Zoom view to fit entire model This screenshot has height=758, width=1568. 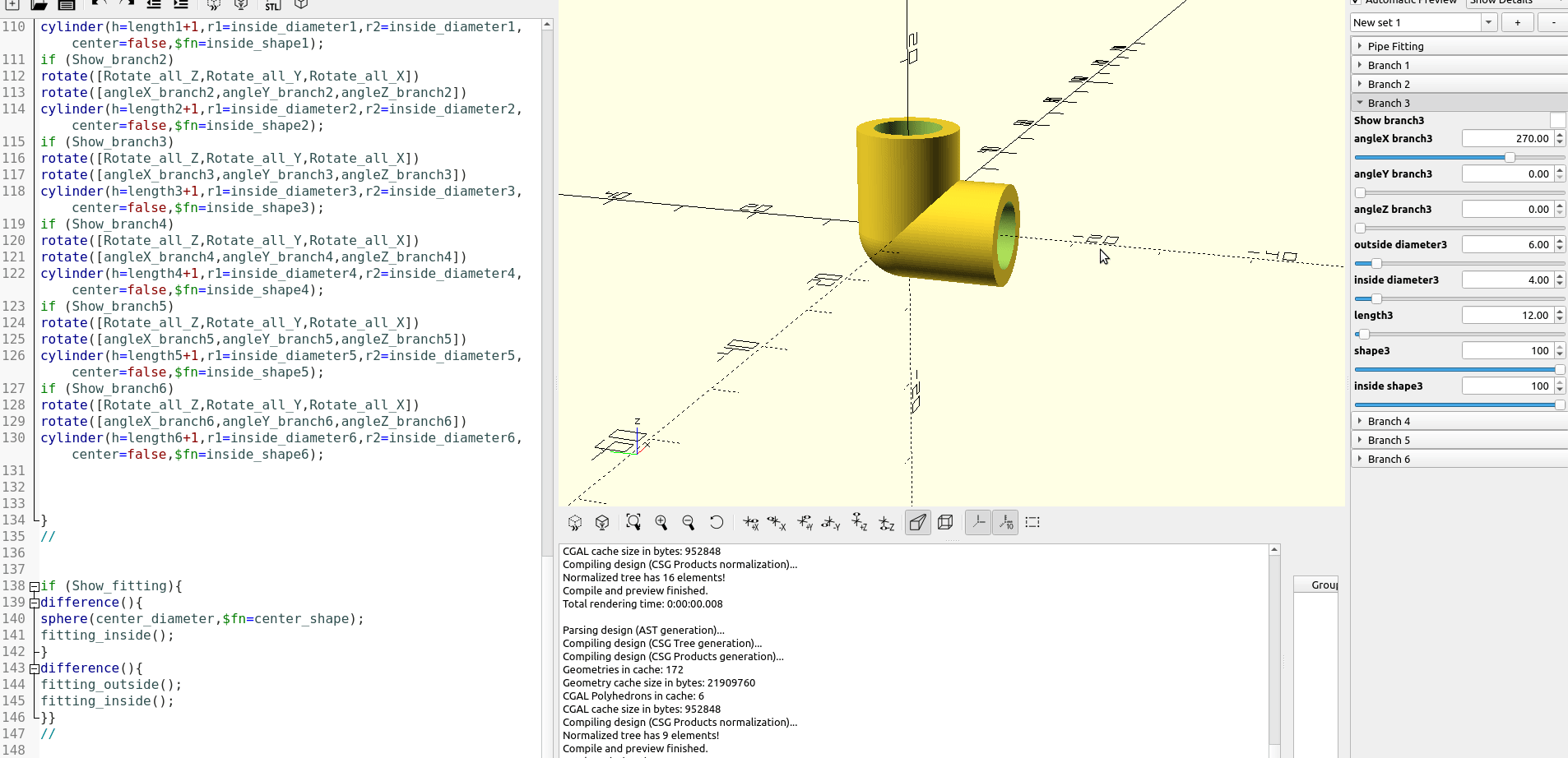pos(633,522)
